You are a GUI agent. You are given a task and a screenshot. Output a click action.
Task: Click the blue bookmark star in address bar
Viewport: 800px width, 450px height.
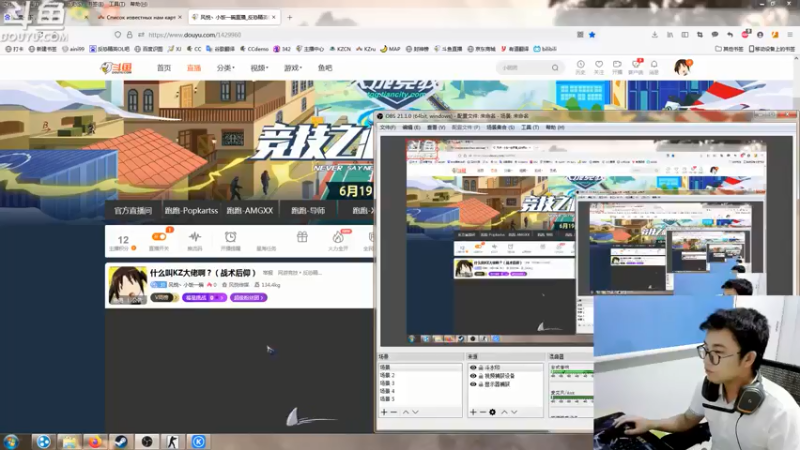click(592, 35)
